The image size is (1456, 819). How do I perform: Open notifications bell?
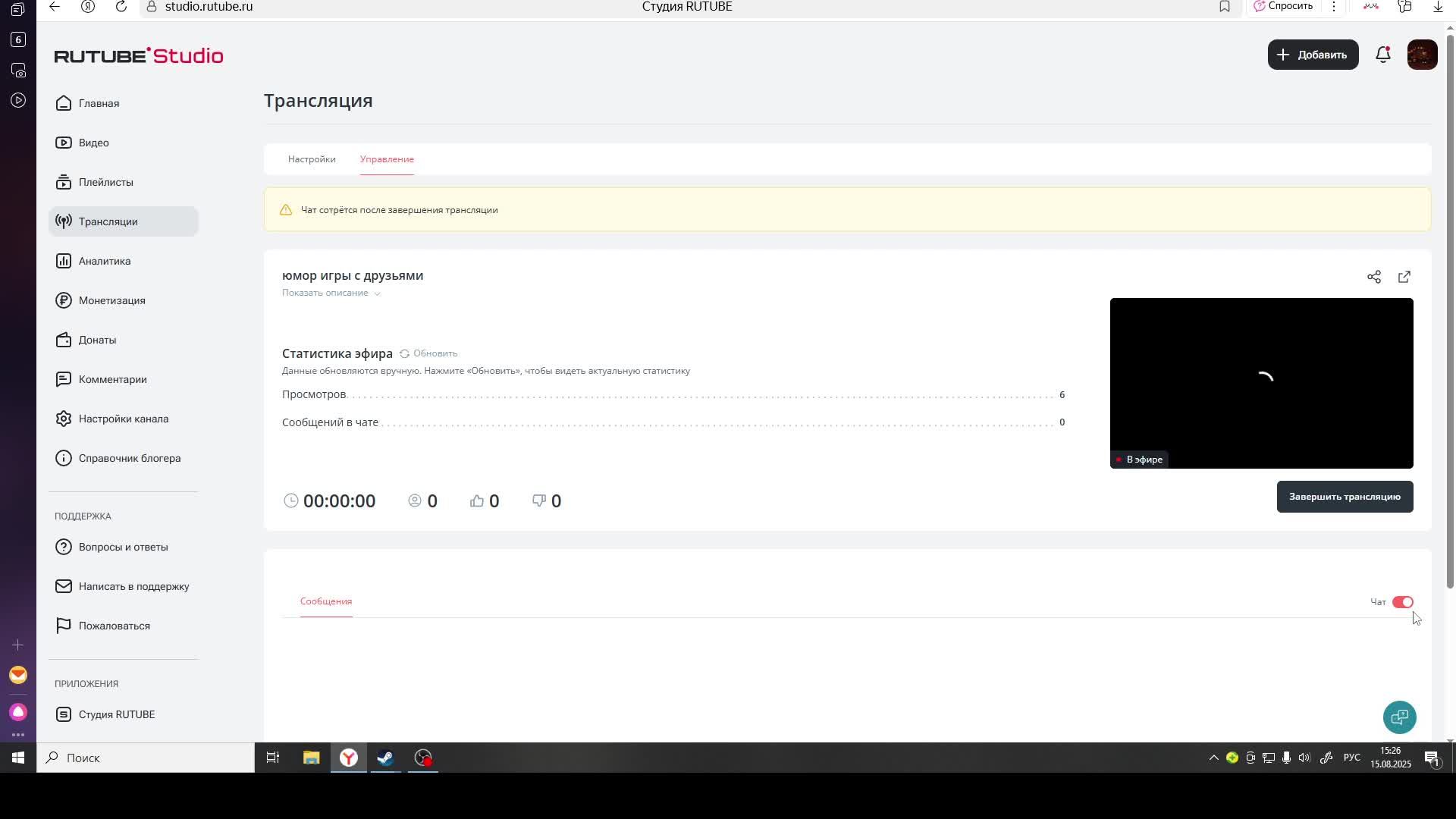pyautogui.click(x=1382, y=55)
